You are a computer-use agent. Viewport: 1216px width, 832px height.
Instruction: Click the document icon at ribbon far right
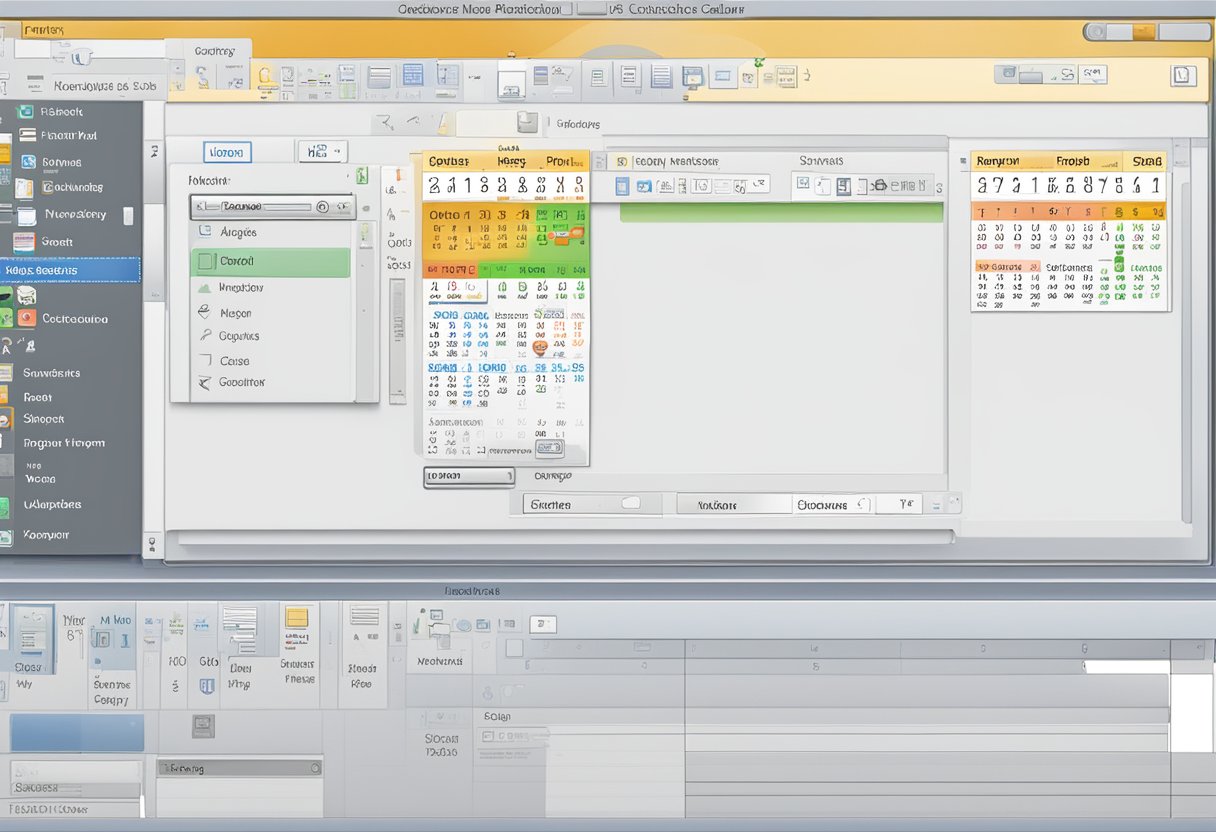pyautogui.click(x=1183, y=75)
